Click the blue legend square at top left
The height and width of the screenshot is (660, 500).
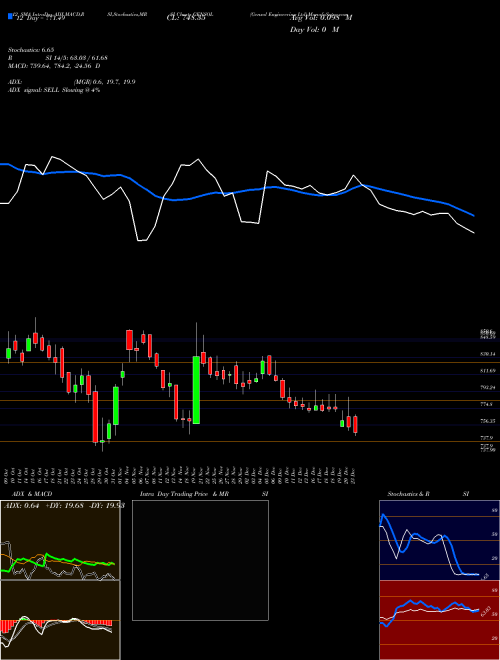[10, 16]
